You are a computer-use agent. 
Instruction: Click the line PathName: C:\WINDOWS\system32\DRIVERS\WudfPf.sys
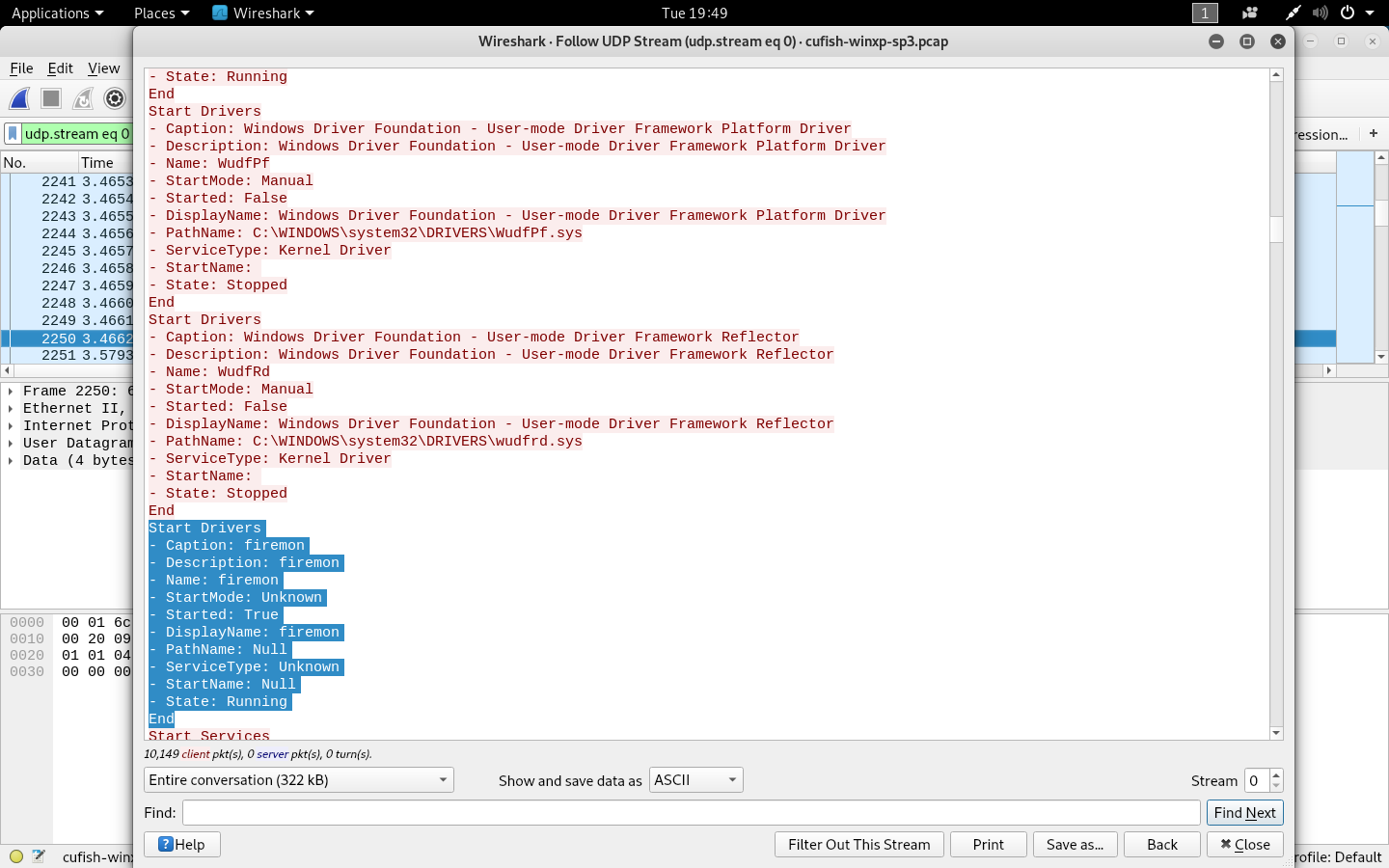click(x=366, y=233)
